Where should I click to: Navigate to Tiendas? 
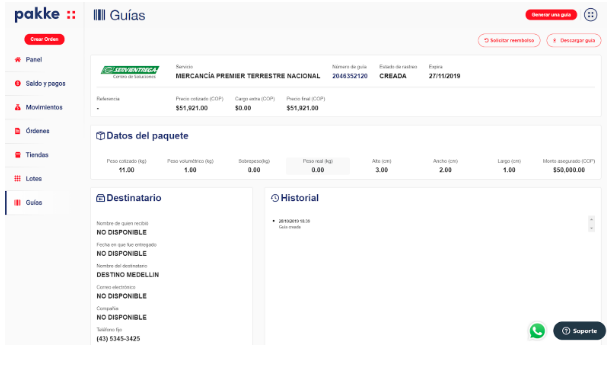(x=37, y=155)
